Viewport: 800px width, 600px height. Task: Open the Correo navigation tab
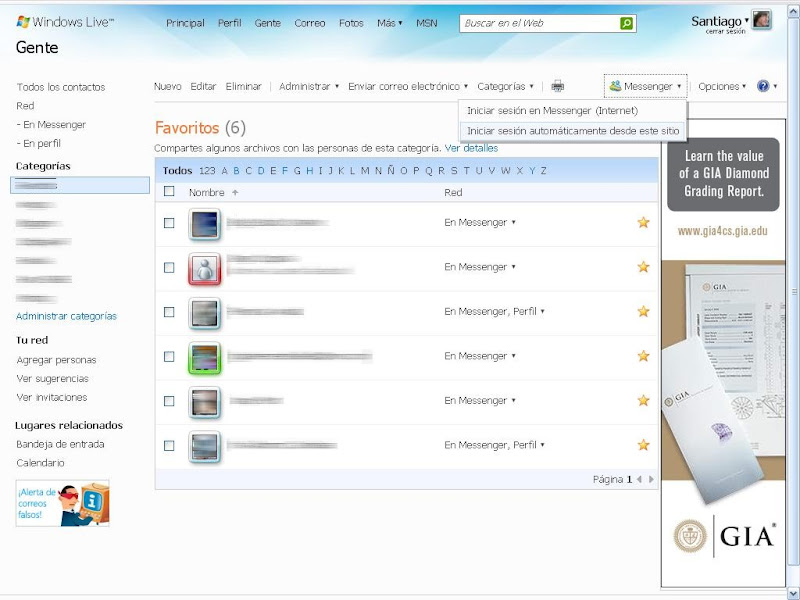point(310,23)
